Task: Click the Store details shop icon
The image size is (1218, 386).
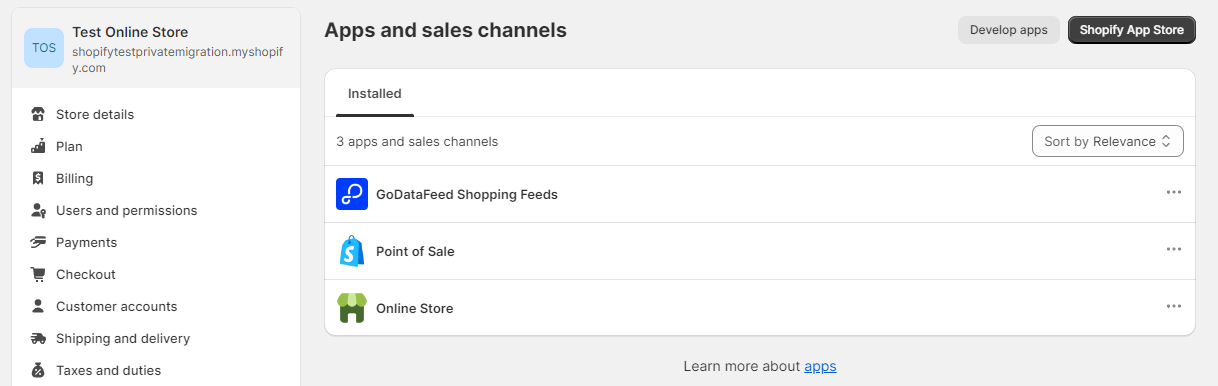Action: [39, 114]
